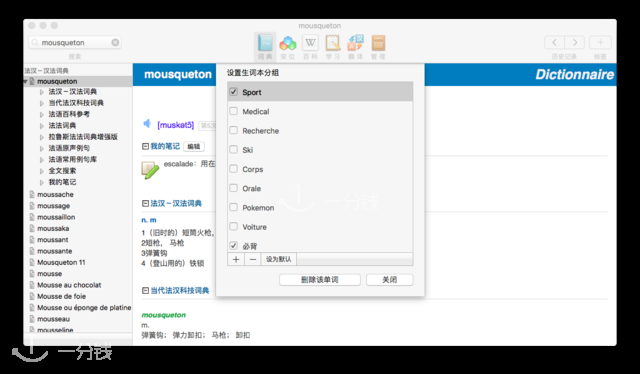The height and width of the screenshot is (374, 640).
Task: Open the 百科 Wikipedia W icon
Action: (310, 42)
